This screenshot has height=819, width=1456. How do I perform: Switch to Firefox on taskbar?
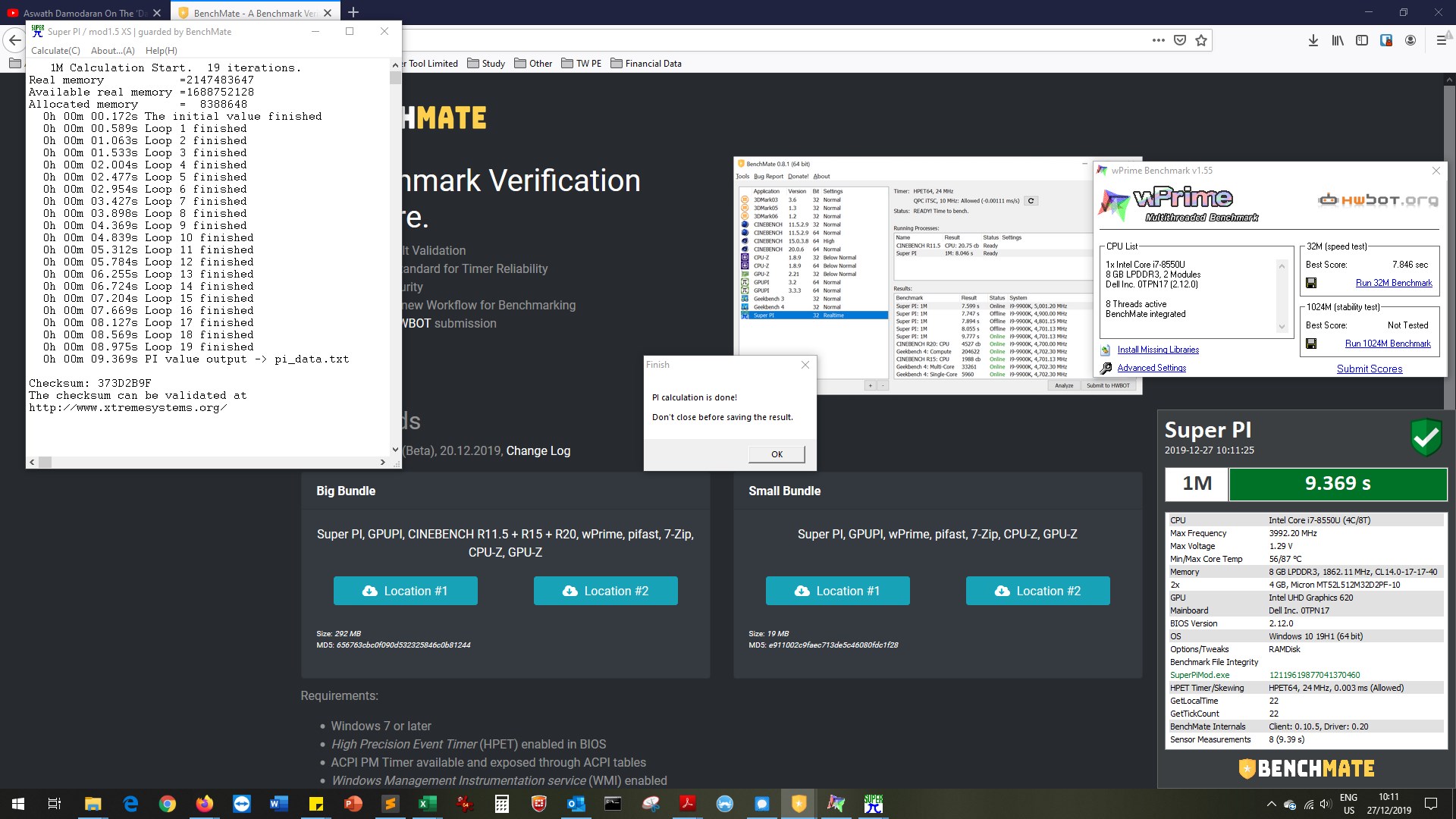pyautogui.click(x=205, y=804)
